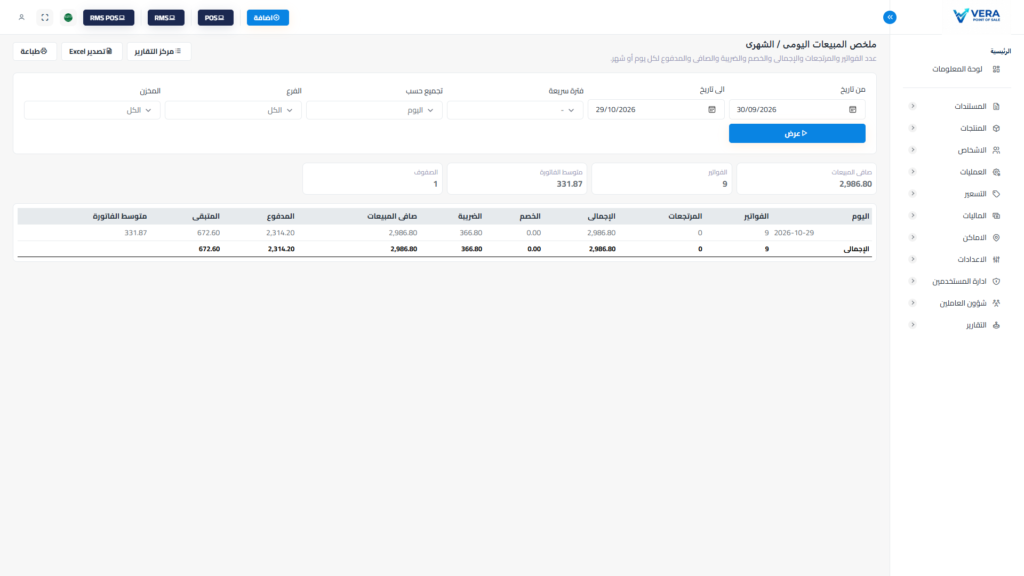The height and width of the screenshot is (576, 1024).
Task: Expand the التقارير sidebar menu
Action: (x=955, y=325)
